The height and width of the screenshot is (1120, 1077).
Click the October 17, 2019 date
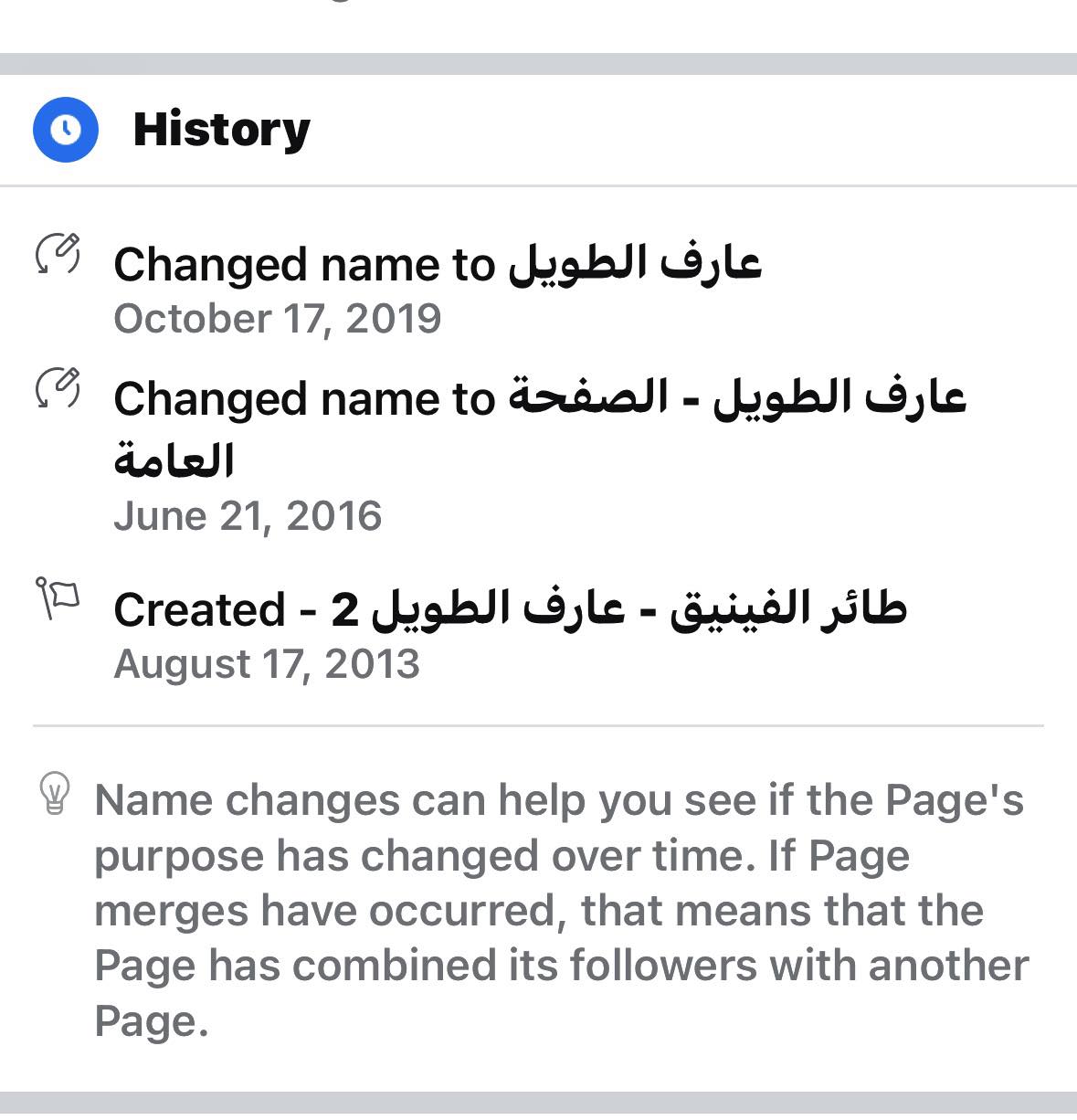click(277, 319)
